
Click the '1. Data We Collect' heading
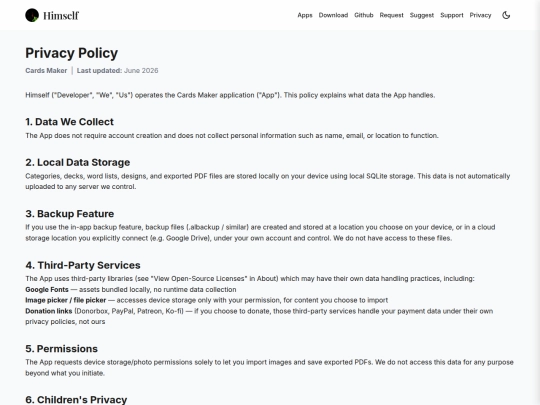click(69, 122)
